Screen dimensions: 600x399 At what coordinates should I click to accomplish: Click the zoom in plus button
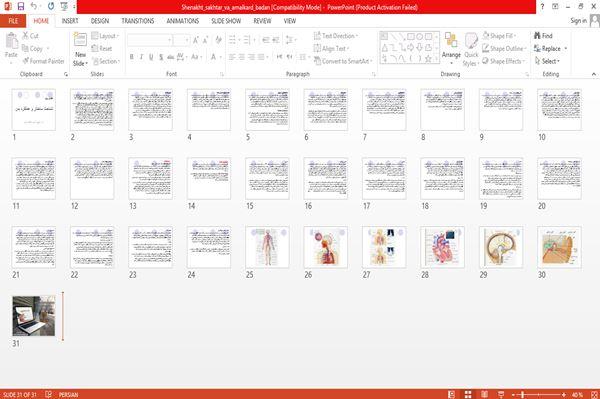coord(564,394)
